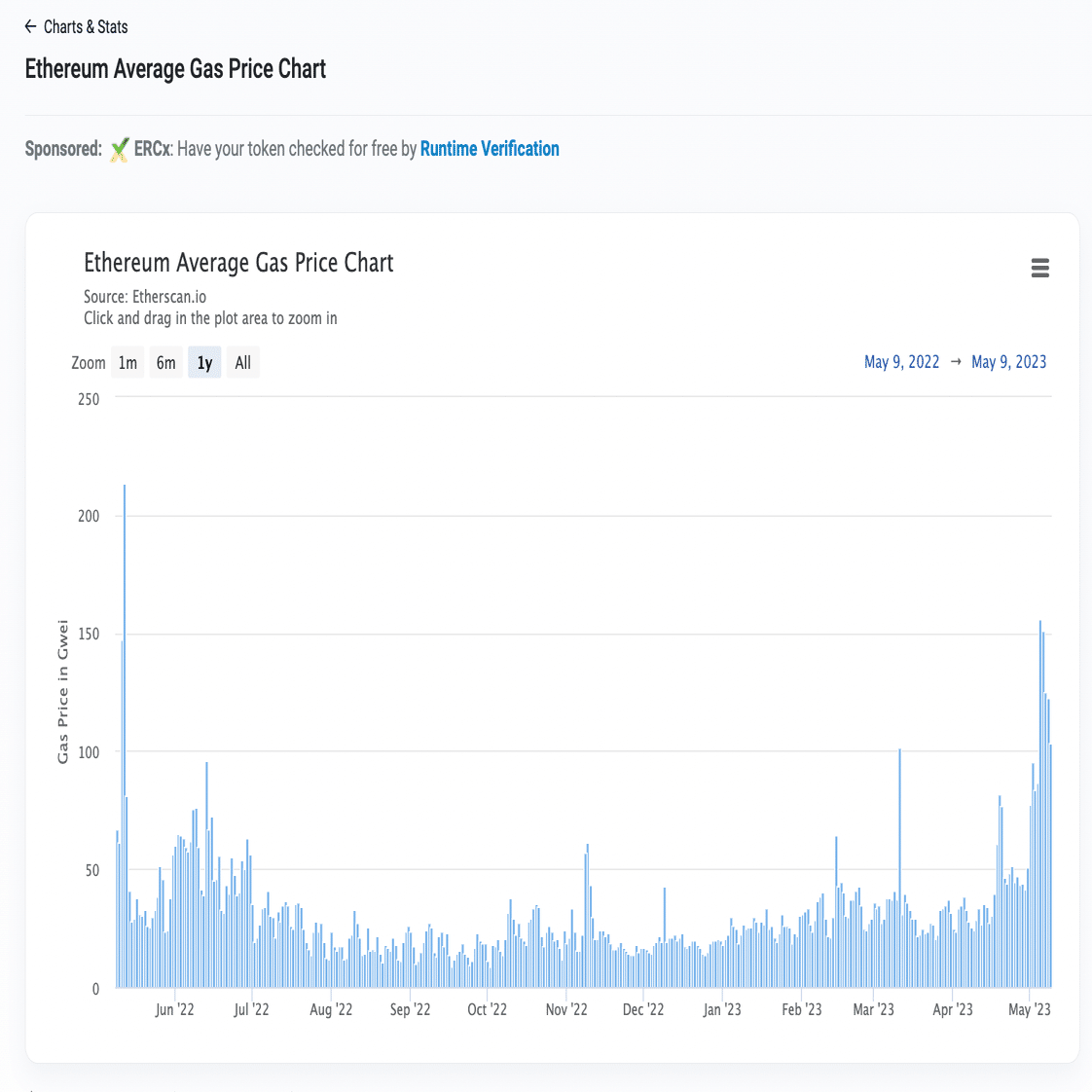The width and height of the screenshot is (1092, 1092).
Task: Click the Gas Price in Gwei axis title
Action: [63, 691]
